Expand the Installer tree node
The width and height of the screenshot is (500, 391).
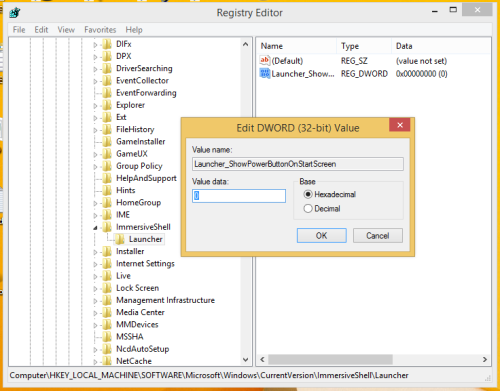click(x=96, y=252)
